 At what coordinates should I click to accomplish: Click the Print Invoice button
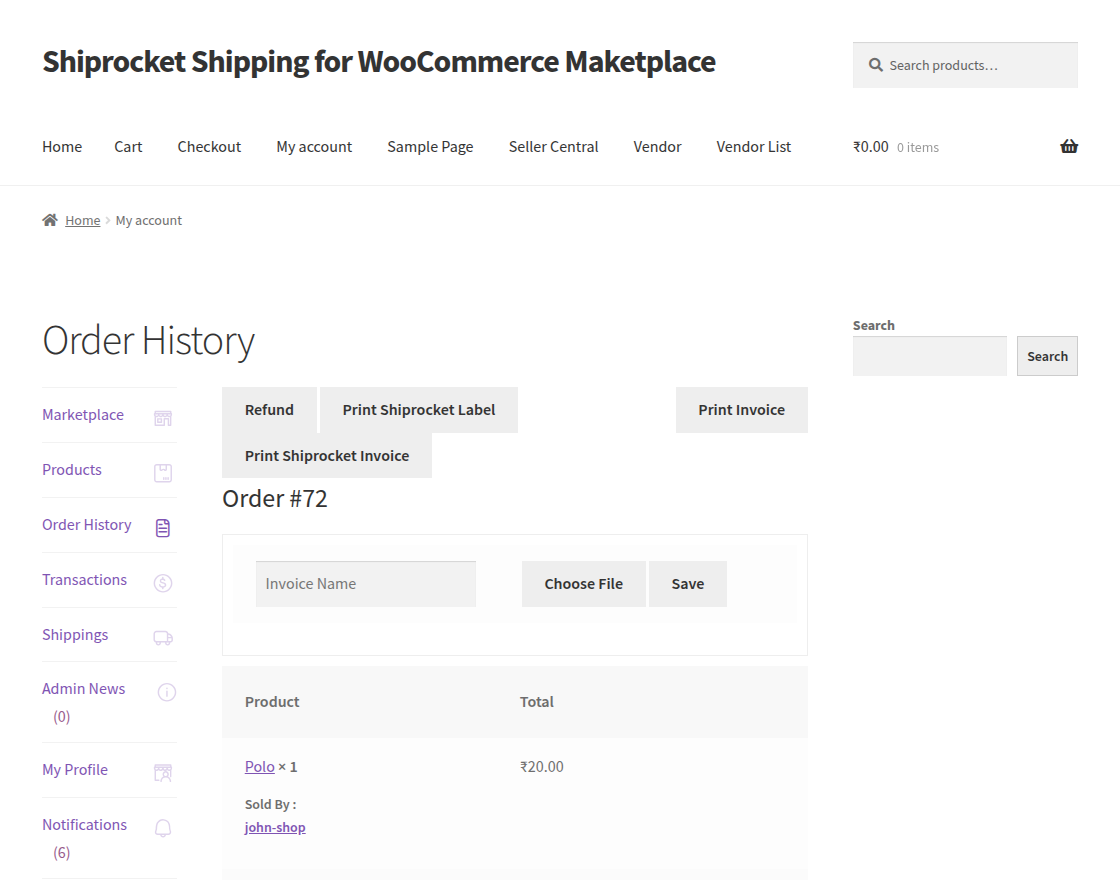click(741, 410)
